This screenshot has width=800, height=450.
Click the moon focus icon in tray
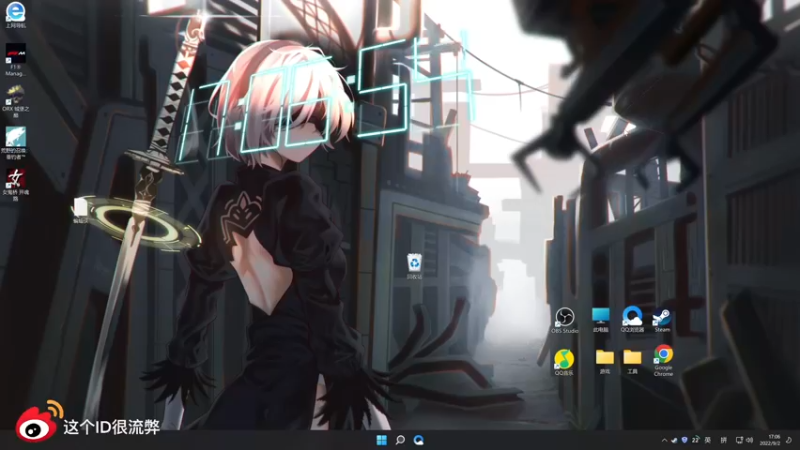(x=789, y=440)
